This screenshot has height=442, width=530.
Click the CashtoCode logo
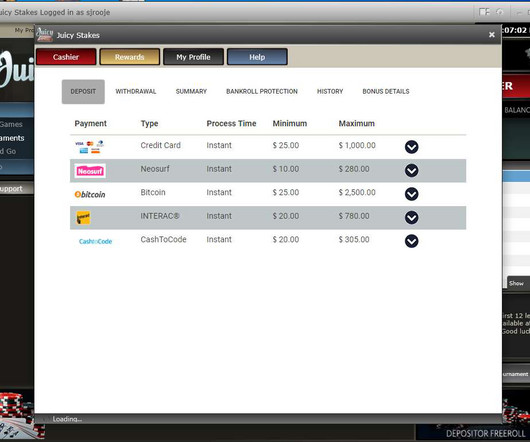95,241
